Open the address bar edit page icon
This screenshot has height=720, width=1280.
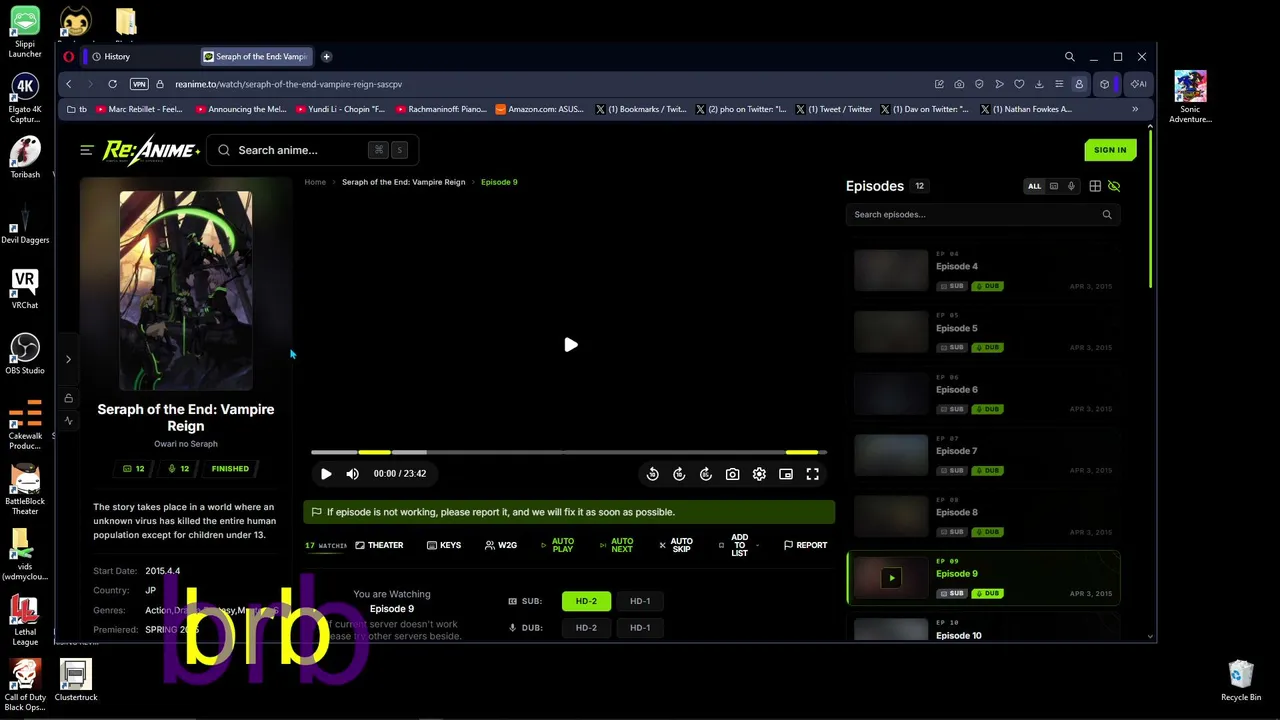[x=939, y=84]
